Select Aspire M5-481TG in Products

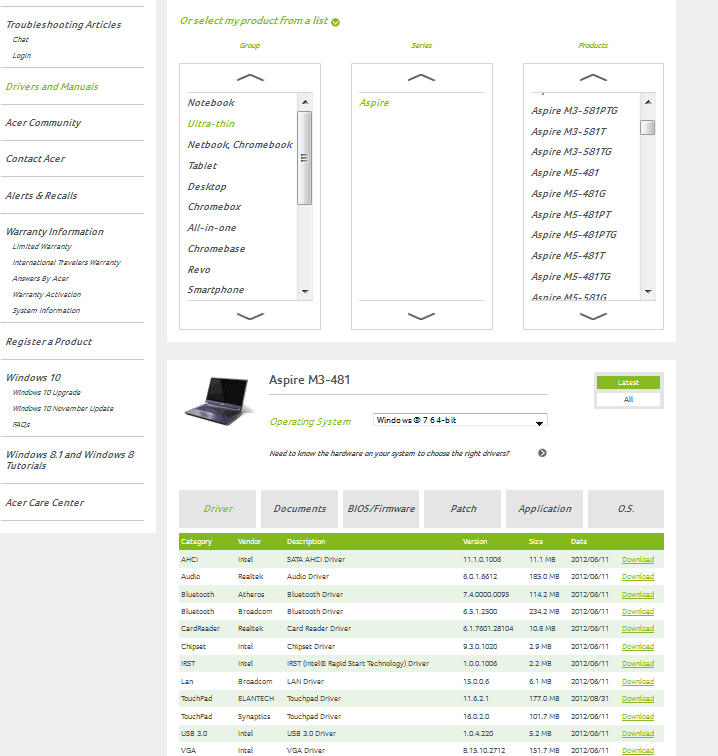tap(571, 277)
